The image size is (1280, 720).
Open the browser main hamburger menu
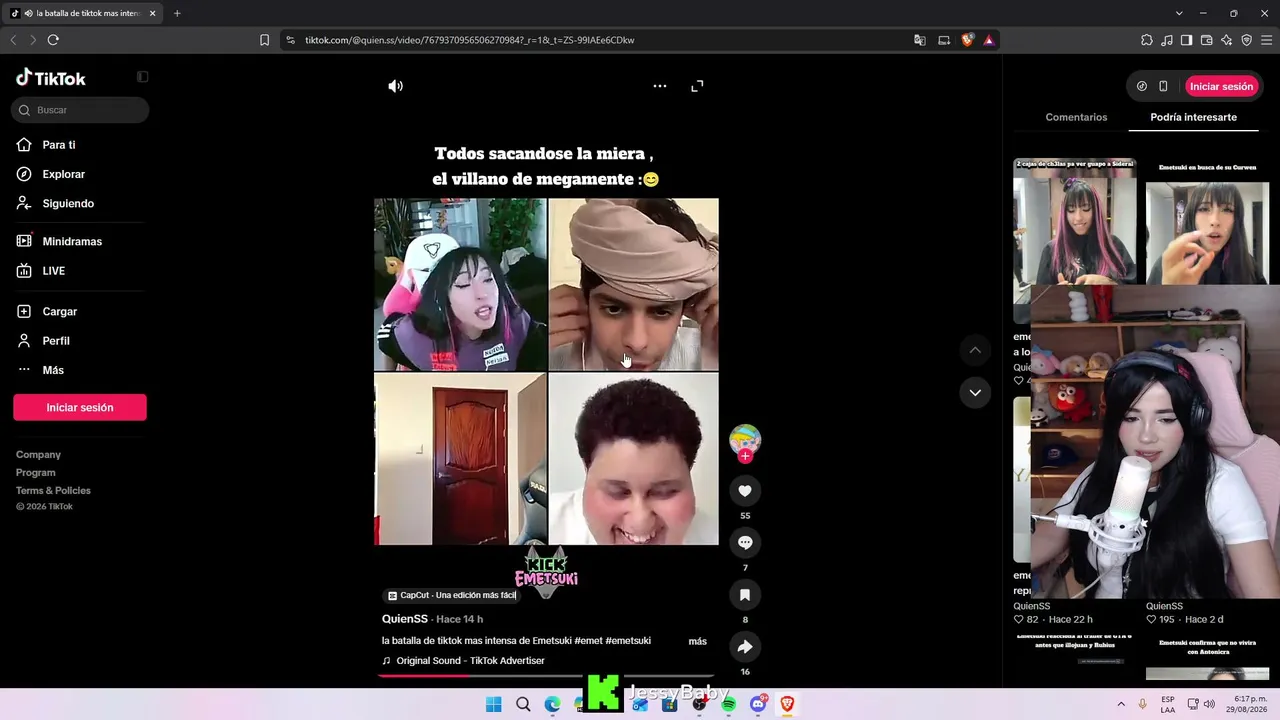point(1267,40)
